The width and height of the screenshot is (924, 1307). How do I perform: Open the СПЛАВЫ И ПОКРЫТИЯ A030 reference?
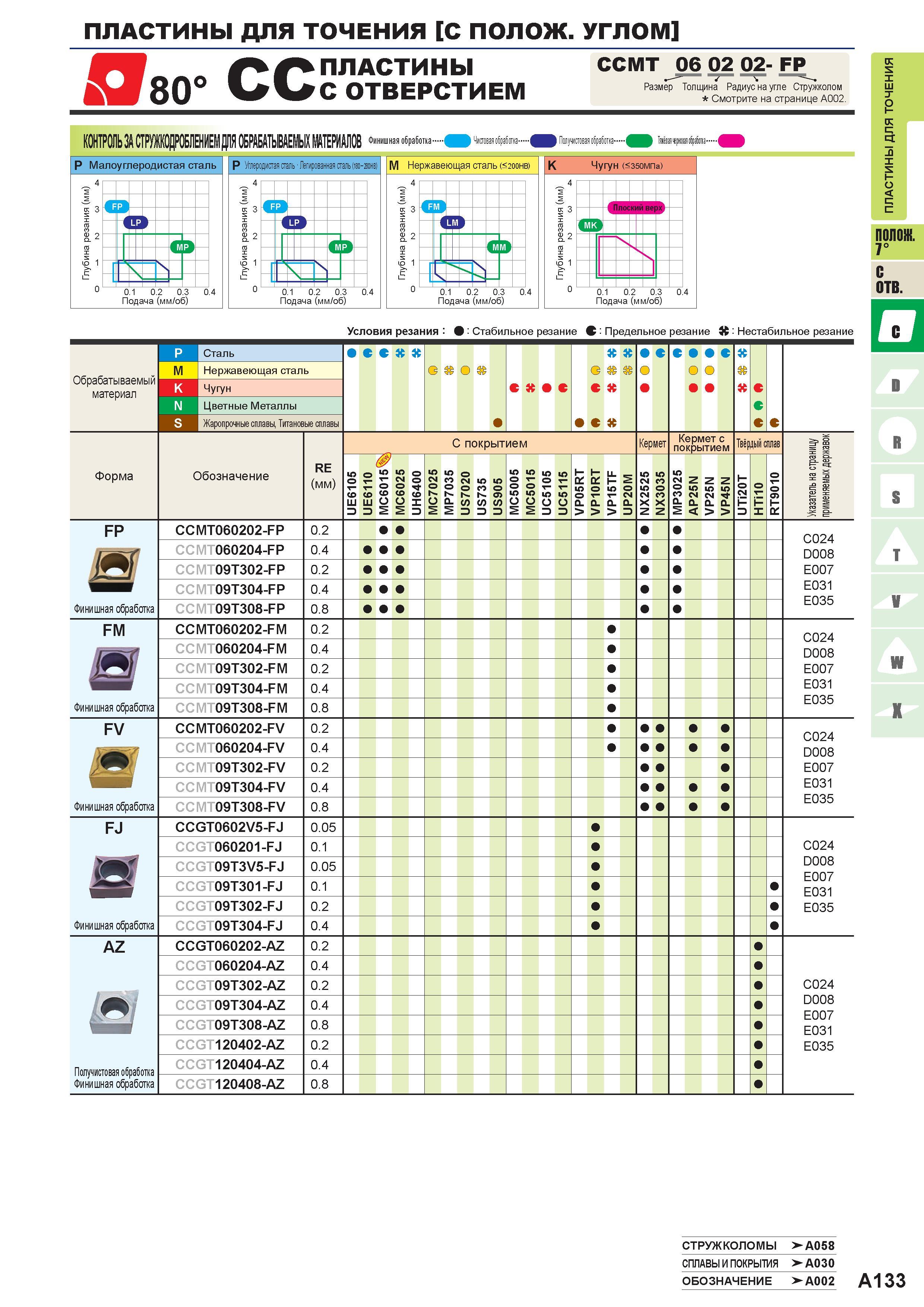click(758, 1263)
